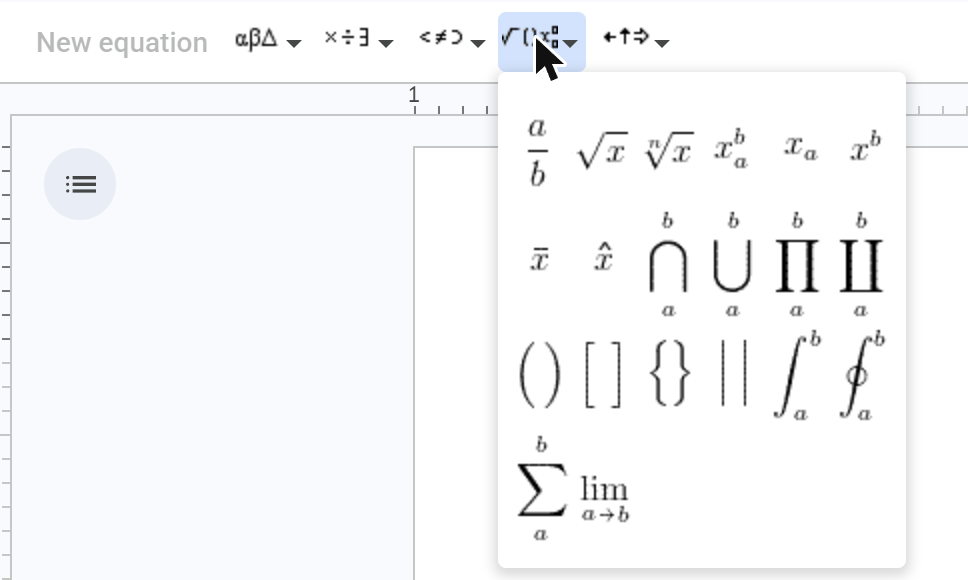
Task: Insert the summation from a to b
Action: point(541,489)
